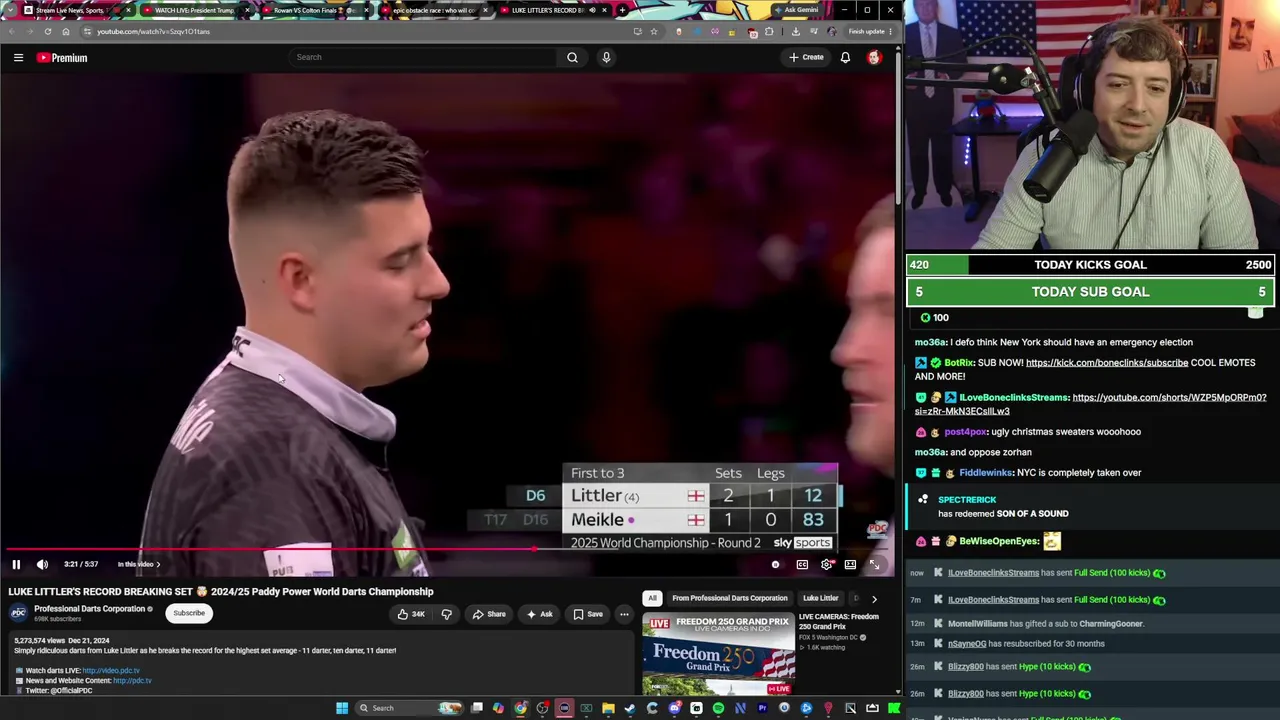Dislike the Luke Littler video
Viewport: 1280px width, 720px height.
click(x=446, y=614)
